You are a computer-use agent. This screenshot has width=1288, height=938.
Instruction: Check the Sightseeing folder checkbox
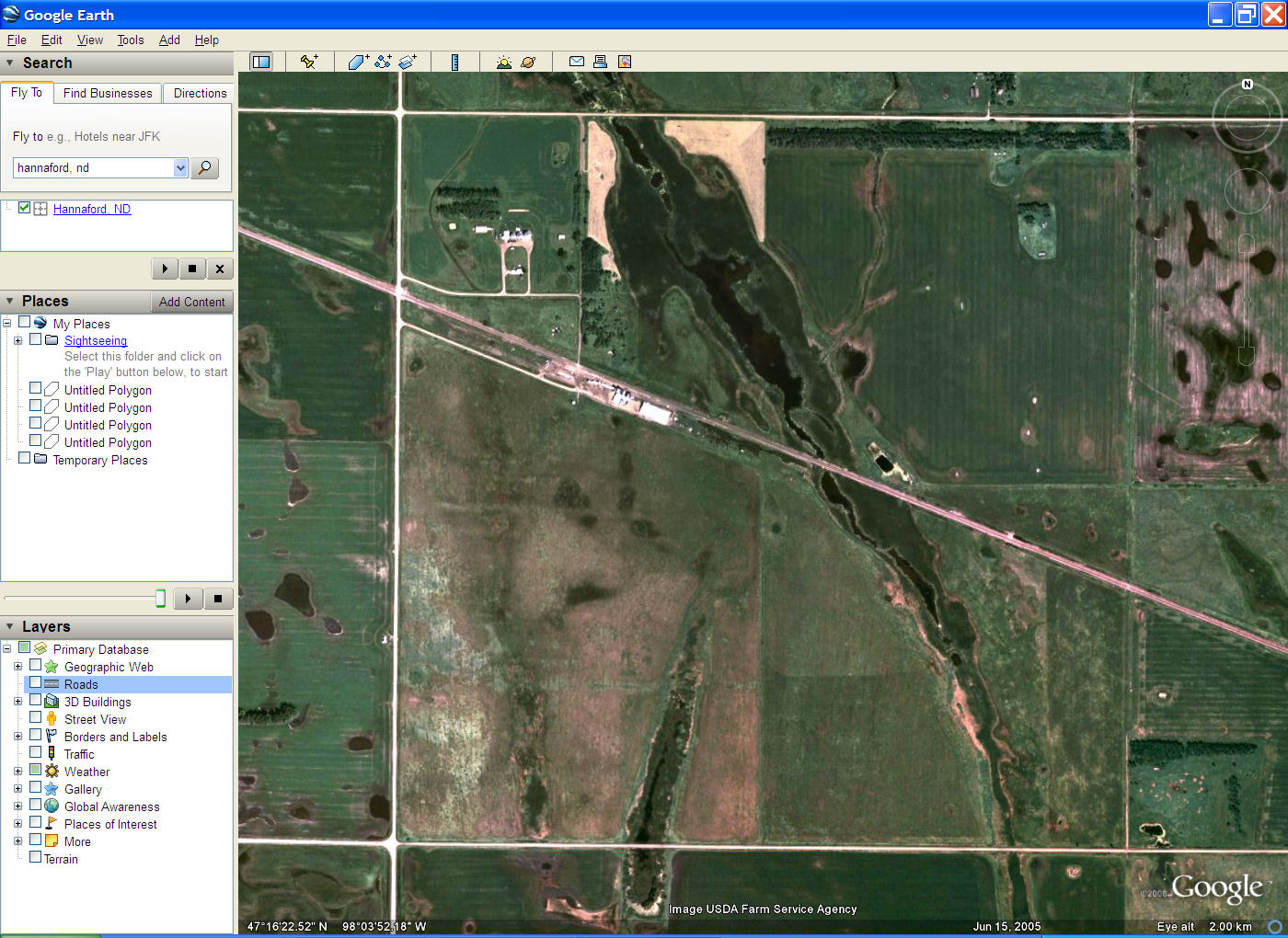click(x=35, y=339)
